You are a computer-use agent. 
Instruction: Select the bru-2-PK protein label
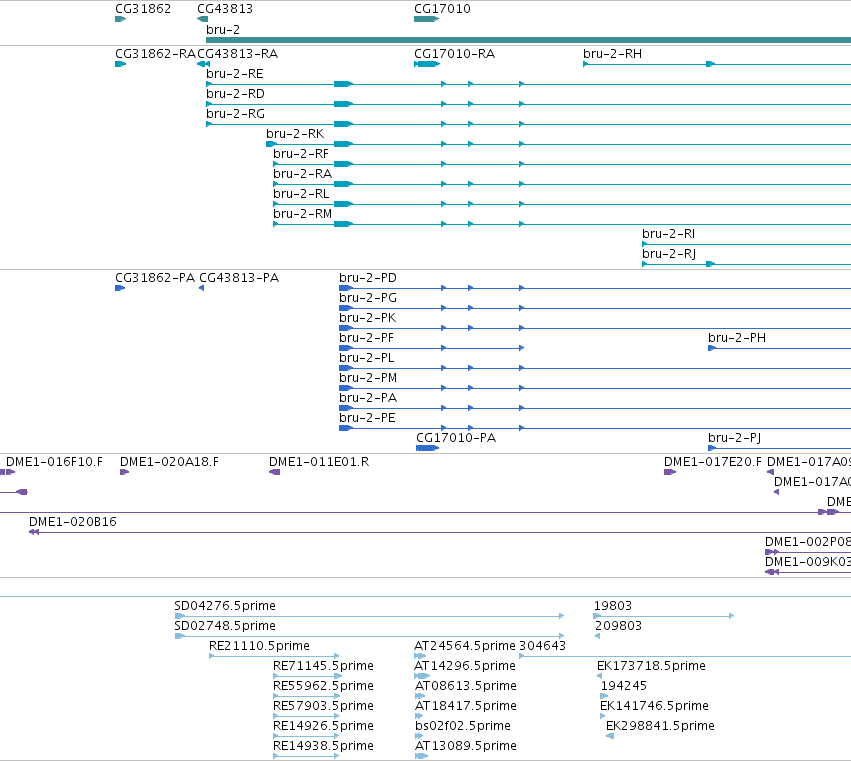(x=367, y=318)
